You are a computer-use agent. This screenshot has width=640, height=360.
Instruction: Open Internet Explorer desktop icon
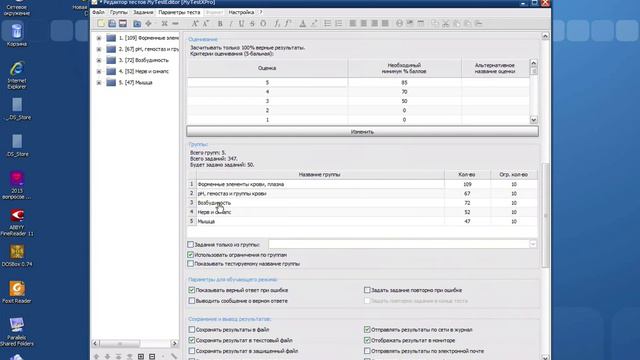[x=16, y=75]
